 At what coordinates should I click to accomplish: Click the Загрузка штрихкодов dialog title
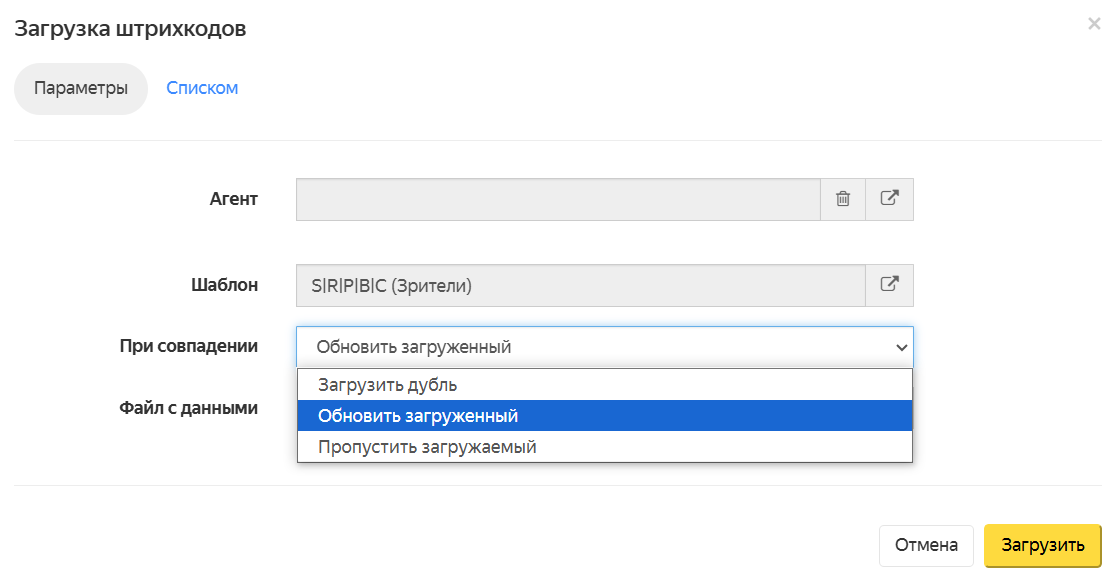point(131,28)
